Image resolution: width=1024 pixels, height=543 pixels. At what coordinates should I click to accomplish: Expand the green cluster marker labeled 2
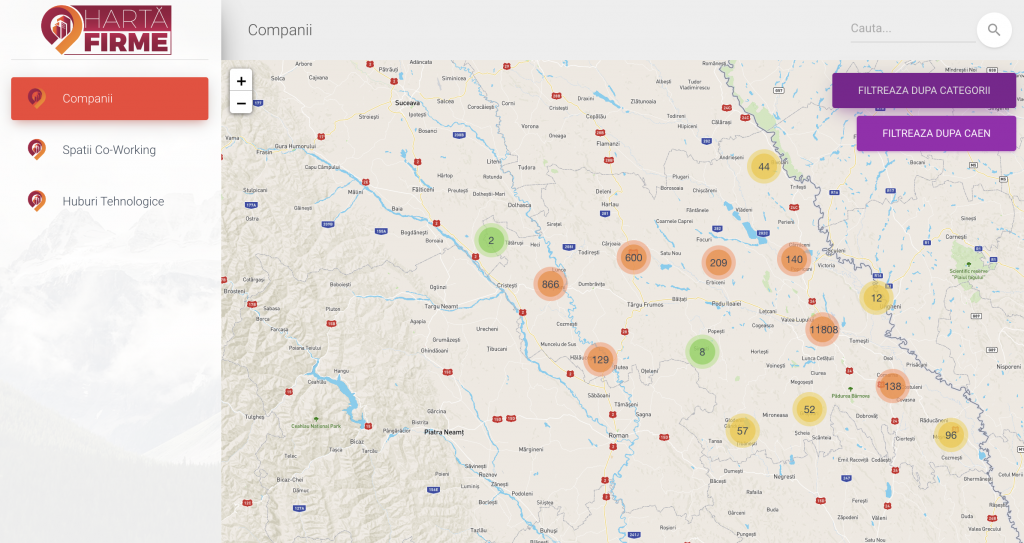click(x=490, y=240)
